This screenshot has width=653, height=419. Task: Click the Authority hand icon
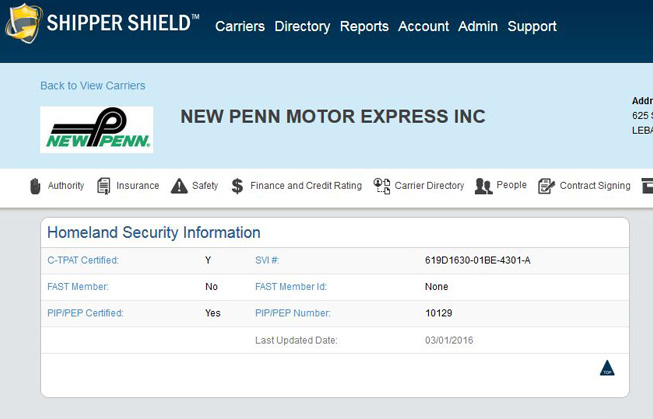coord(36,186)
